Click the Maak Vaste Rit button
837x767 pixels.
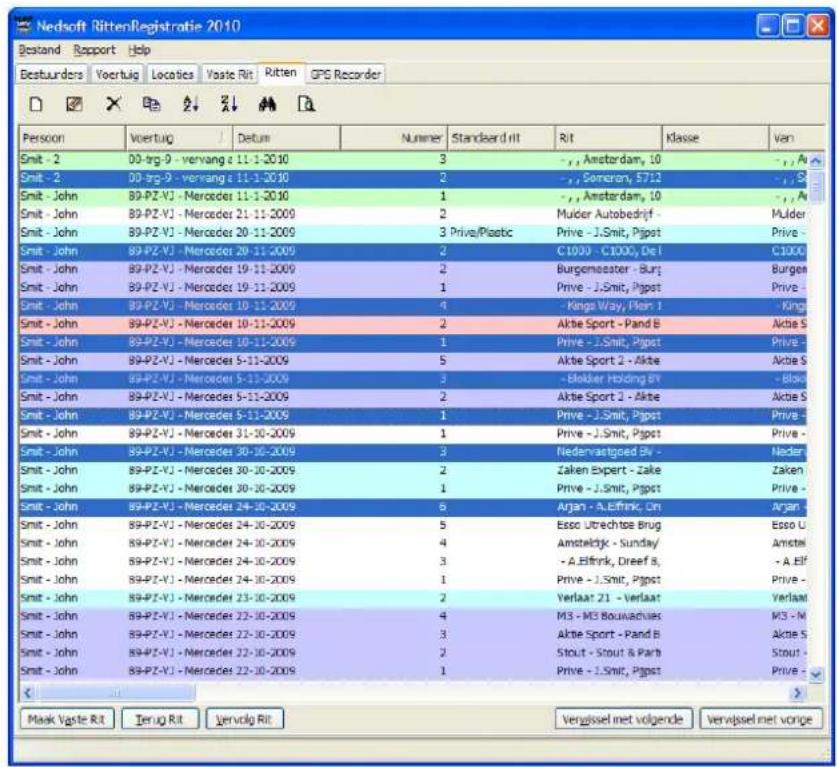67,719
